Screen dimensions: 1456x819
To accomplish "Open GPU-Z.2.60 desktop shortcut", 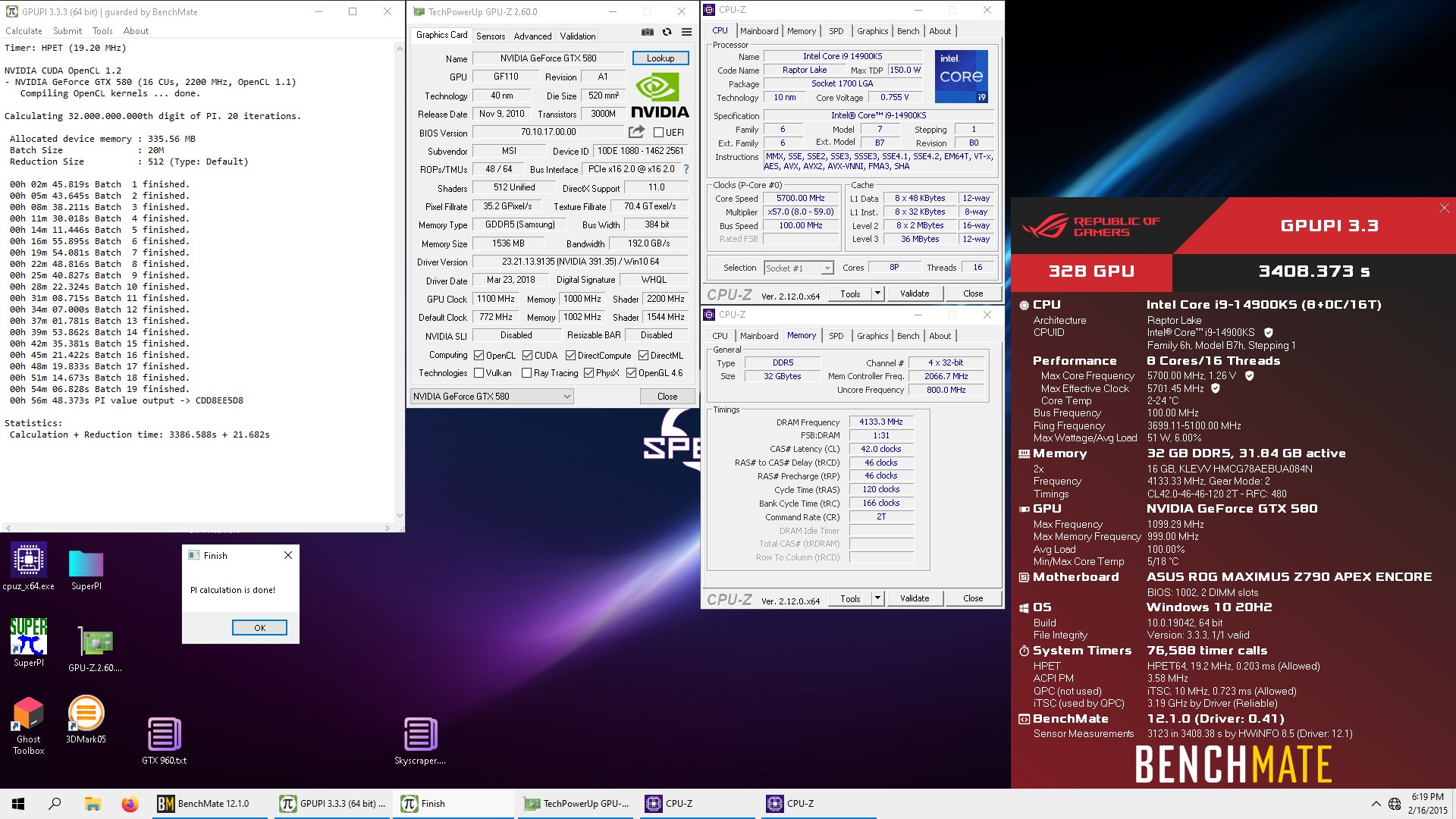I will coord(95,649).
